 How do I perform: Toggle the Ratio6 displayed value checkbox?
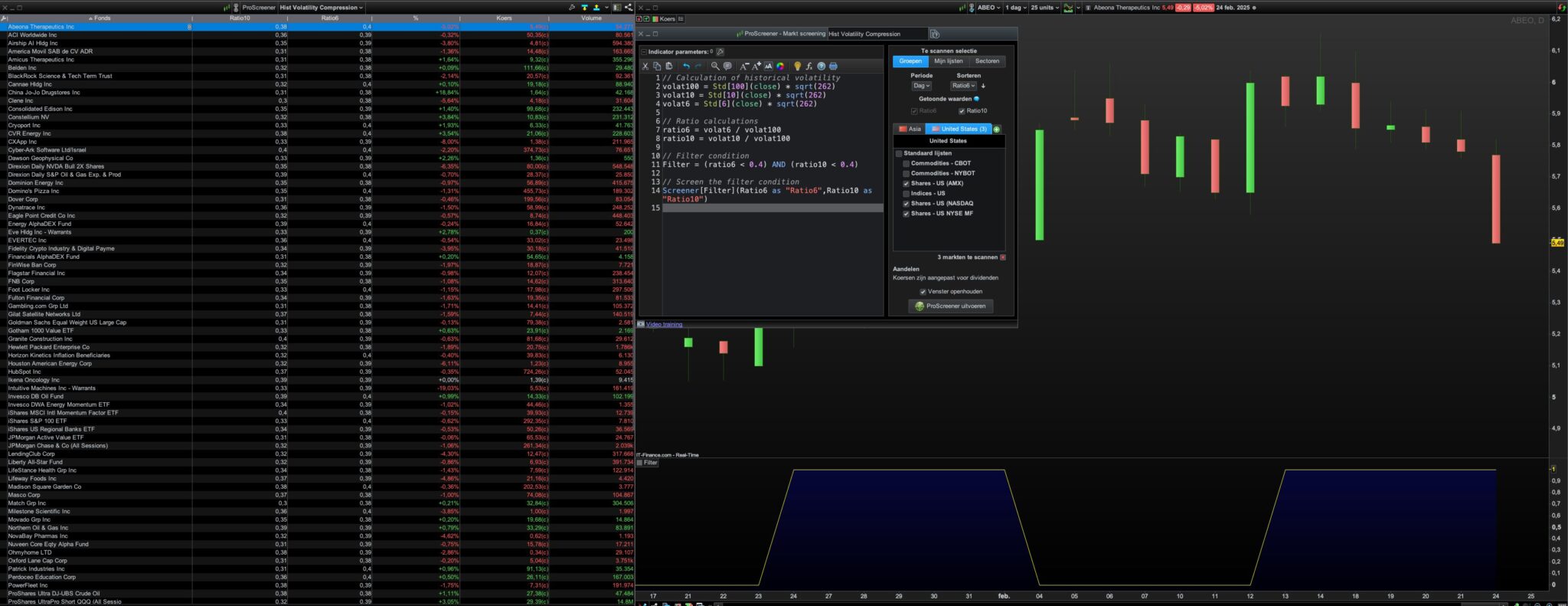(913, 111)
